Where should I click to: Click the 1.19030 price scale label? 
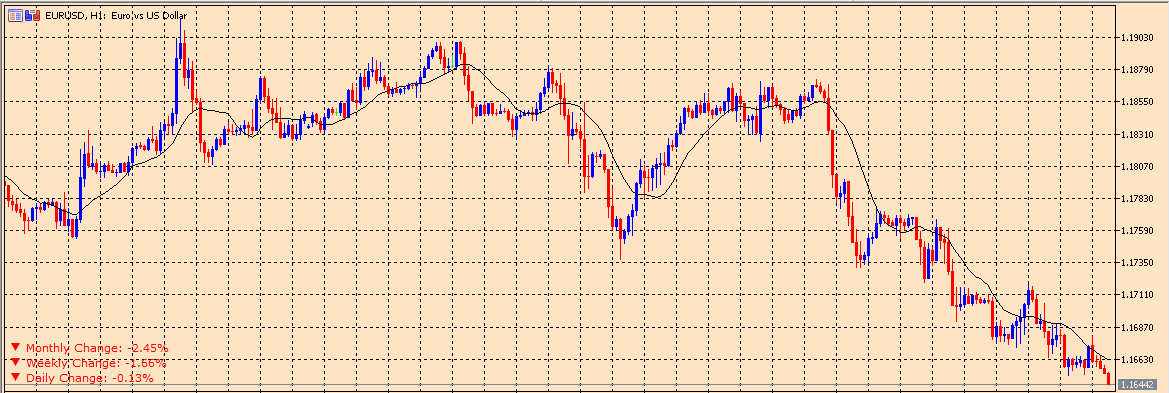[x=1138, y=37]
